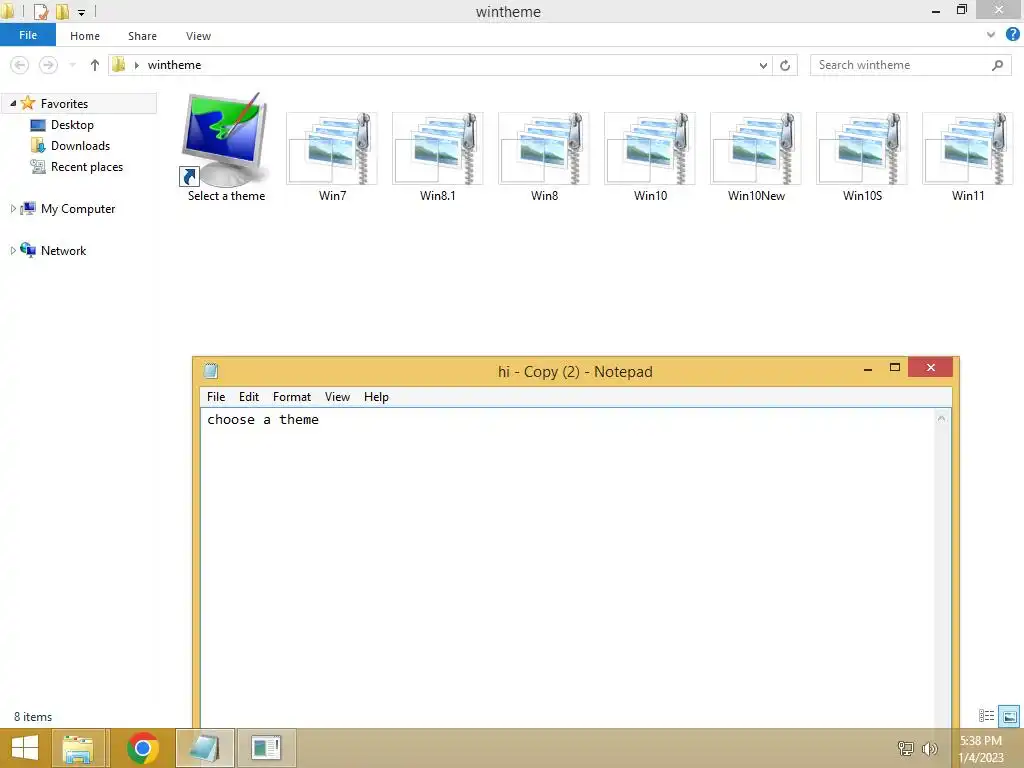Click the Notepad title bar icon
Viewport: 1024px width, 768px height.
point(210,371)
